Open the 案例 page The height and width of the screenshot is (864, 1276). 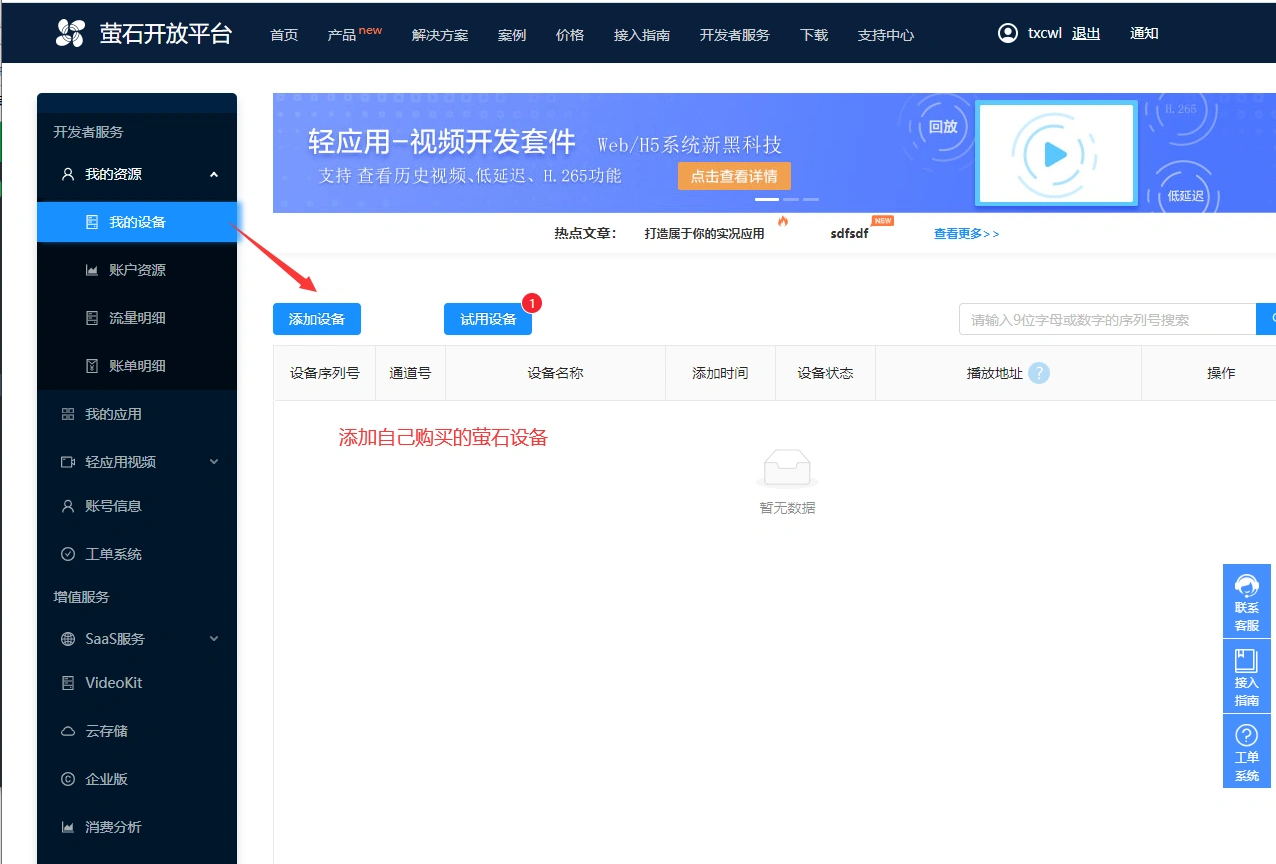pyautogui.click(x=512, y=34)
